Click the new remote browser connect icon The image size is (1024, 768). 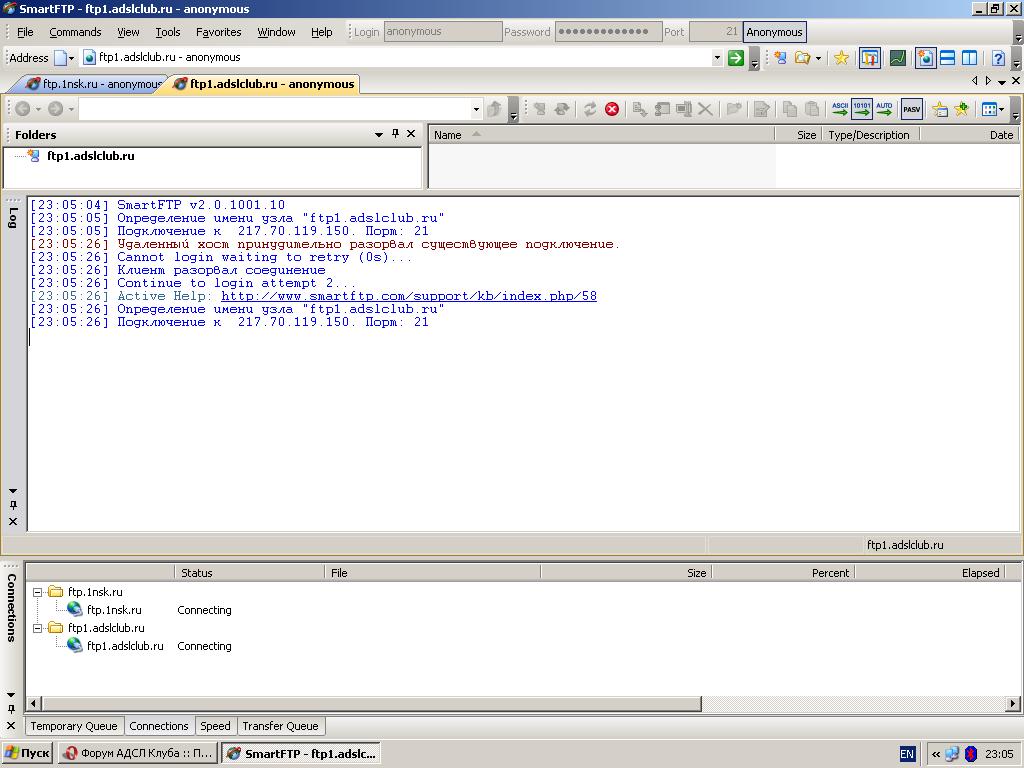[x=780, y=57]
